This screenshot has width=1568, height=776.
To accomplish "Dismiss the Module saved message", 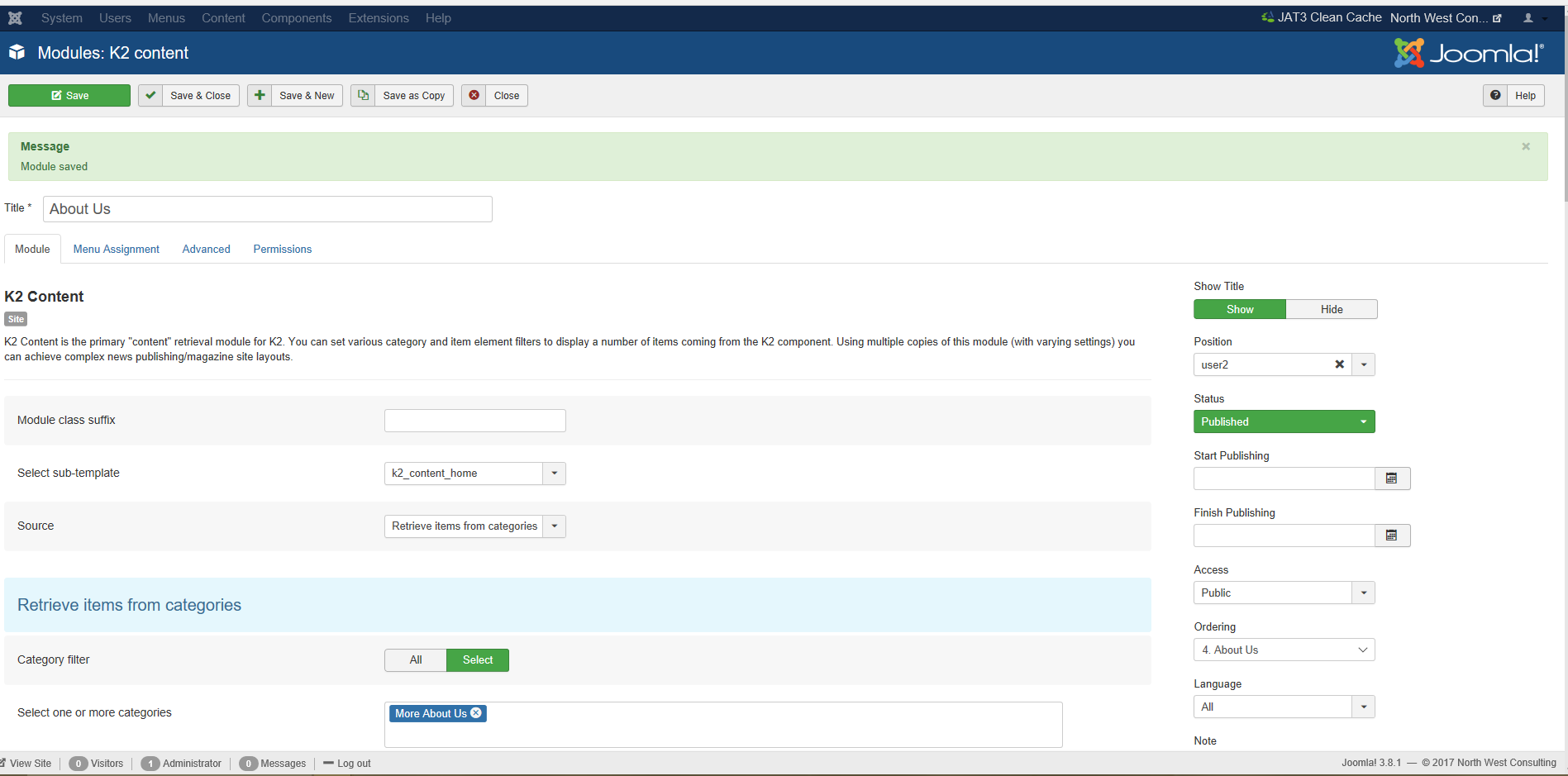I will pos(1526,146).
